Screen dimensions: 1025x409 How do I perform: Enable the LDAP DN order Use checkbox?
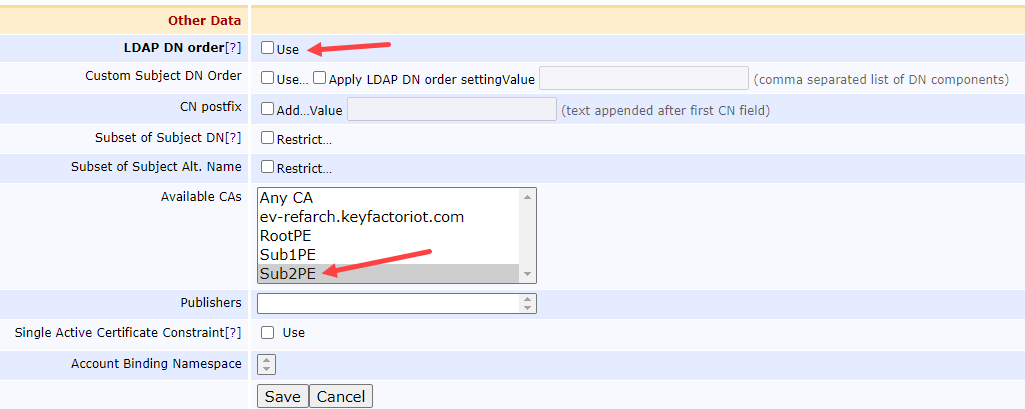267,48
